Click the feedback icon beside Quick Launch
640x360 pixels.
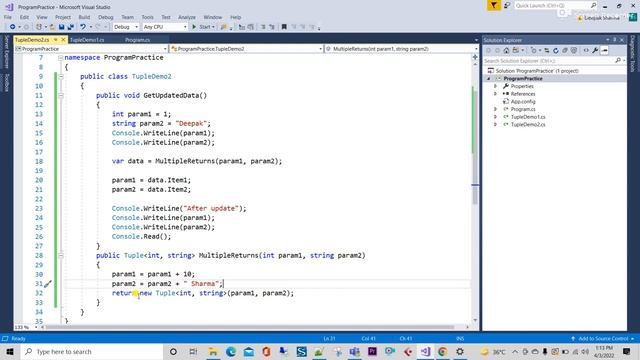click(x=507, y=5)
